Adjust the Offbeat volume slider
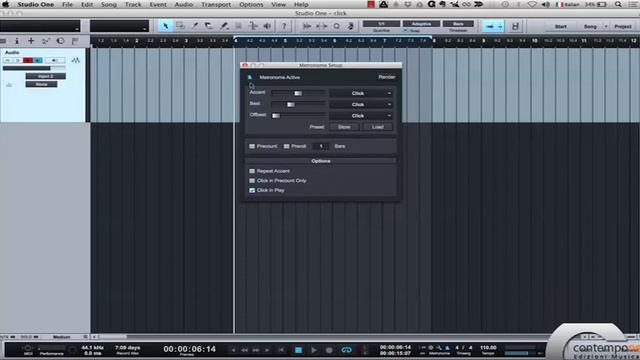 pos(299,116)
